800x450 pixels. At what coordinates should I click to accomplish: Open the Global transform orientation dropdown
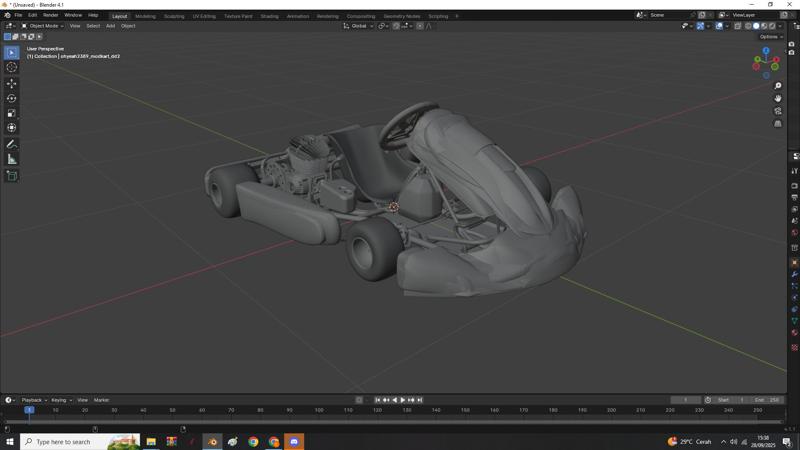(x=358, y=26)
